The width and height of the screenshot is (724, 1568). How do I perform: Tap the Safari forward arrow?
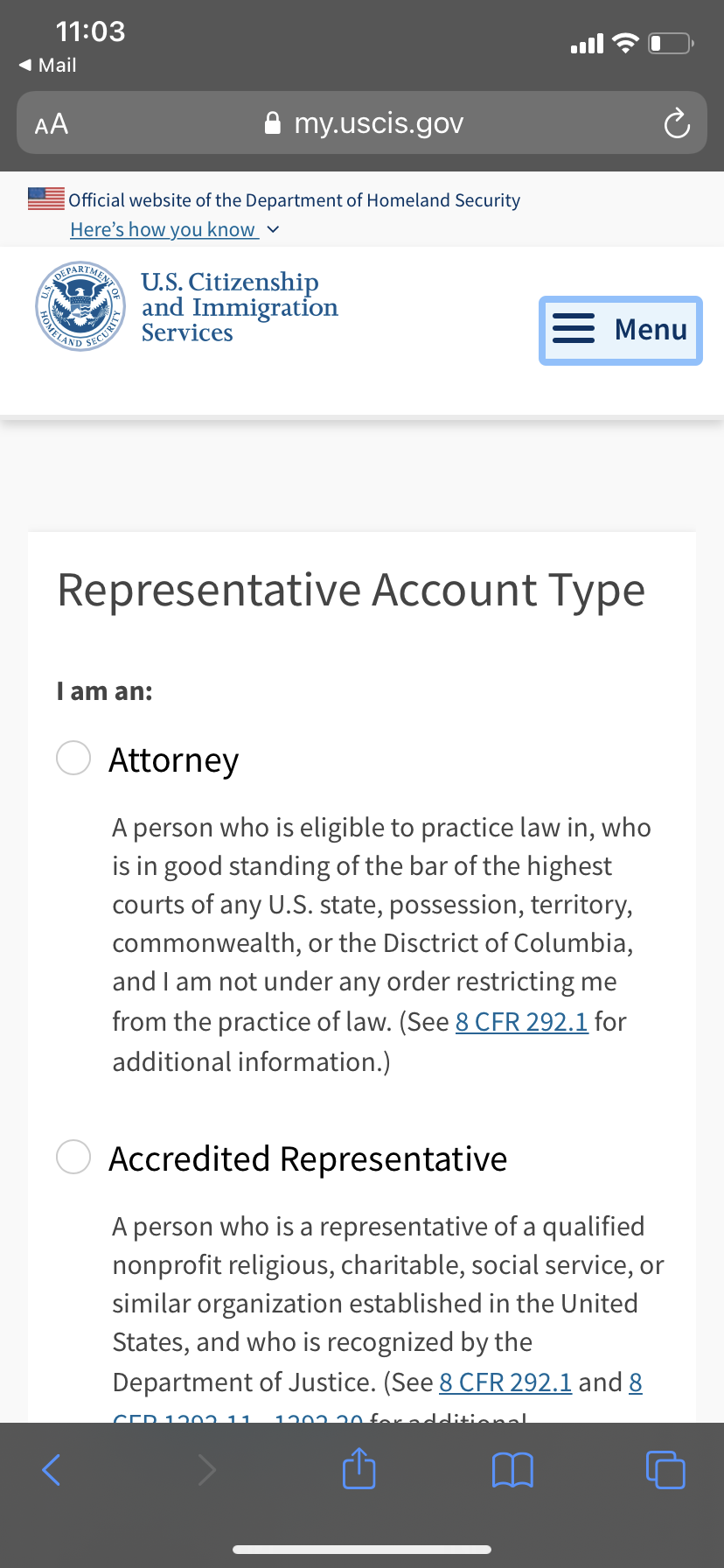click(206, 1470)
